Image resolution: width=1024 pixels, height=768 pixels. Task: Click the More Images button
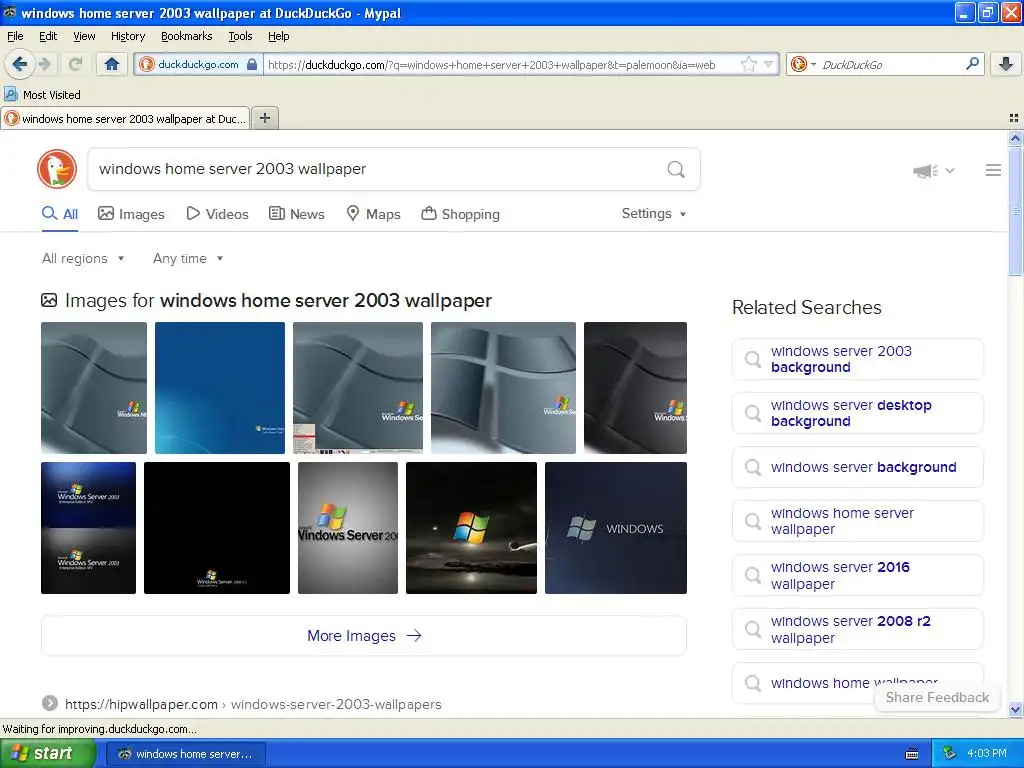click(364, 635)
